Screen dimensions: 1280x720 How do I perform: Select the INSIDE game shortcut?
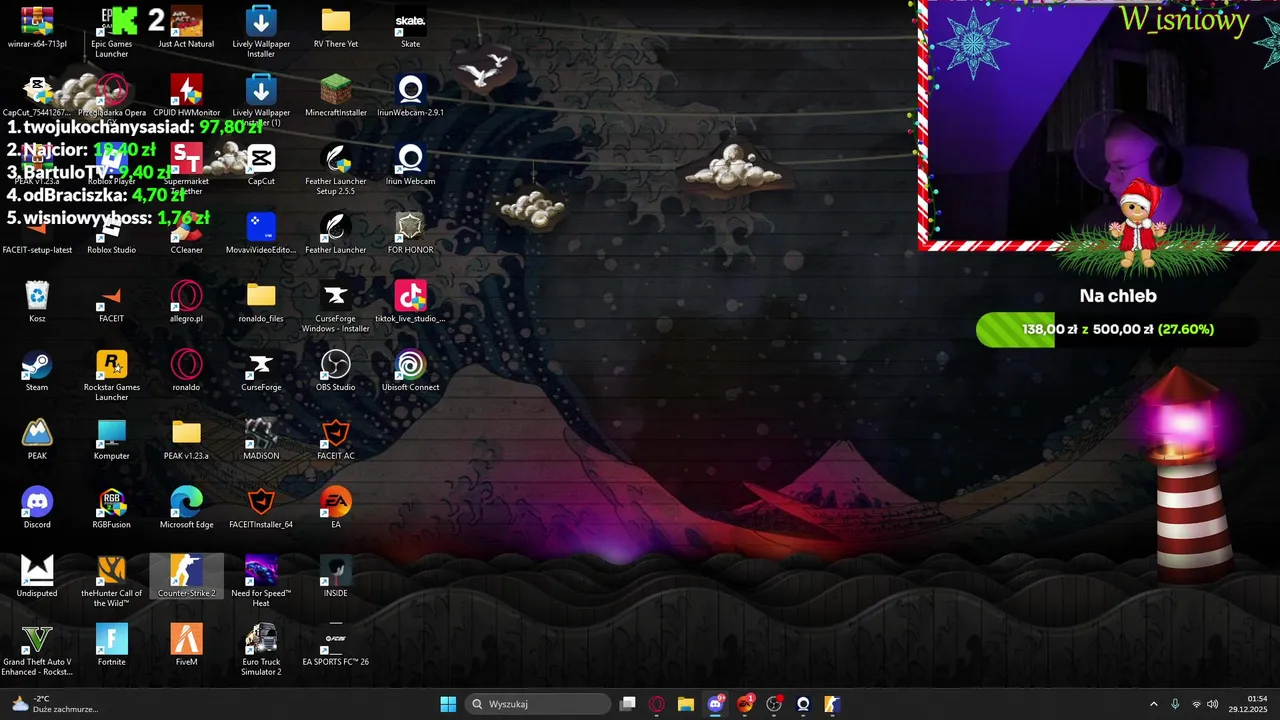click(x=336, y=577)
